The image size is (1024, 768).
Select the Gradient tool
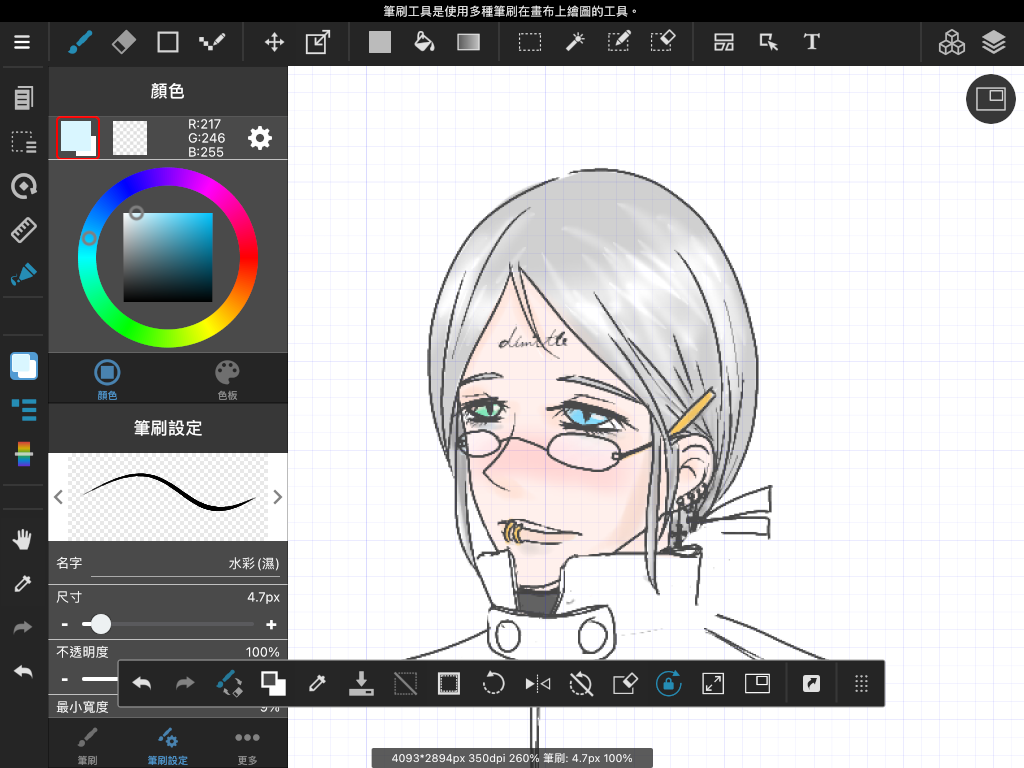pos(468,42)
